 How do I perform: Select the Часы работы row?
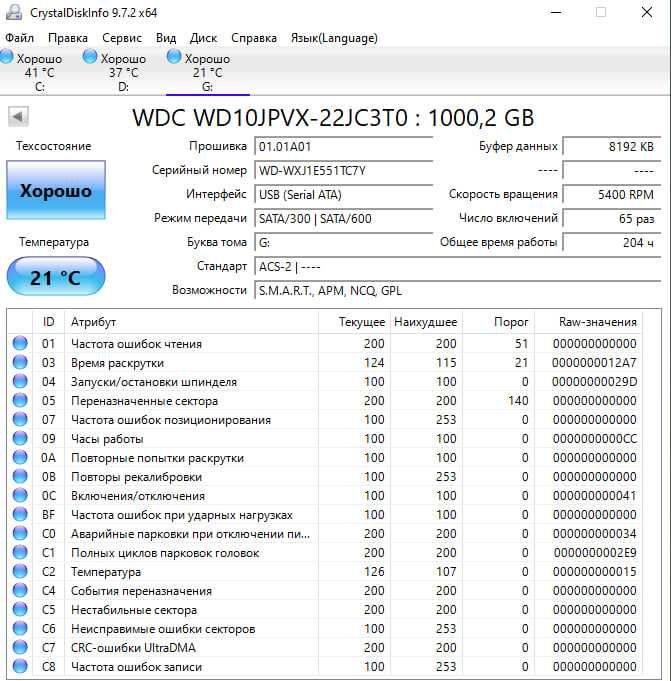coord(325,438)
